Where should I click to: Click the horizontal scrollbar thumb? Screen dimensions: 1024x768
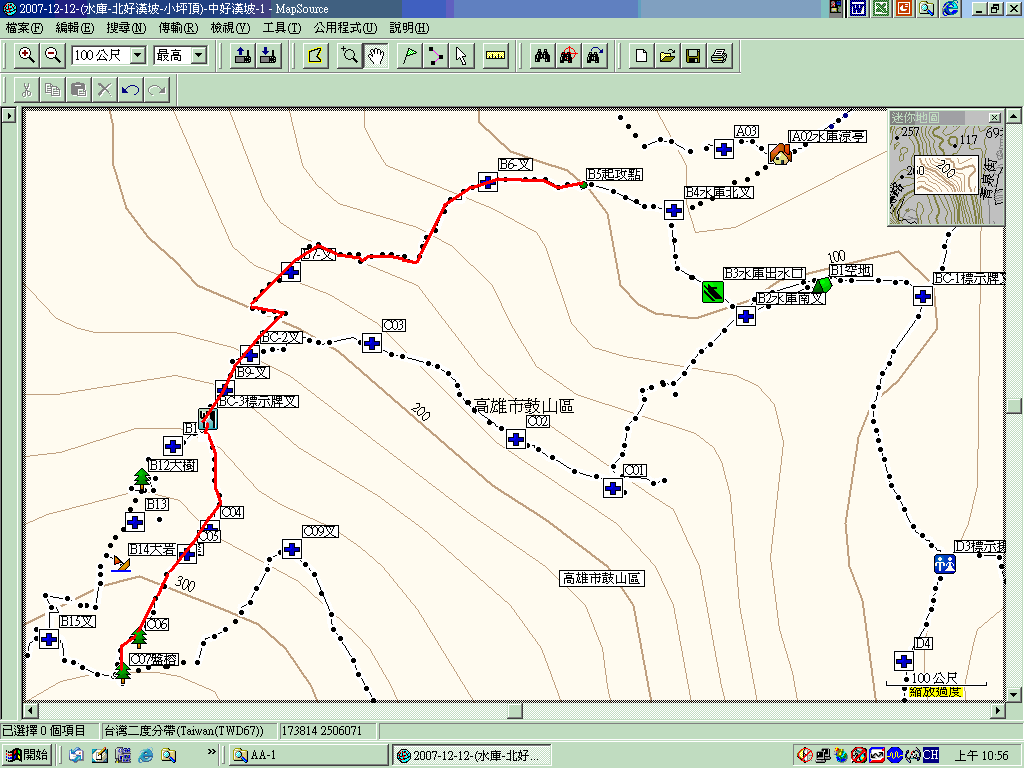[515, 710]
